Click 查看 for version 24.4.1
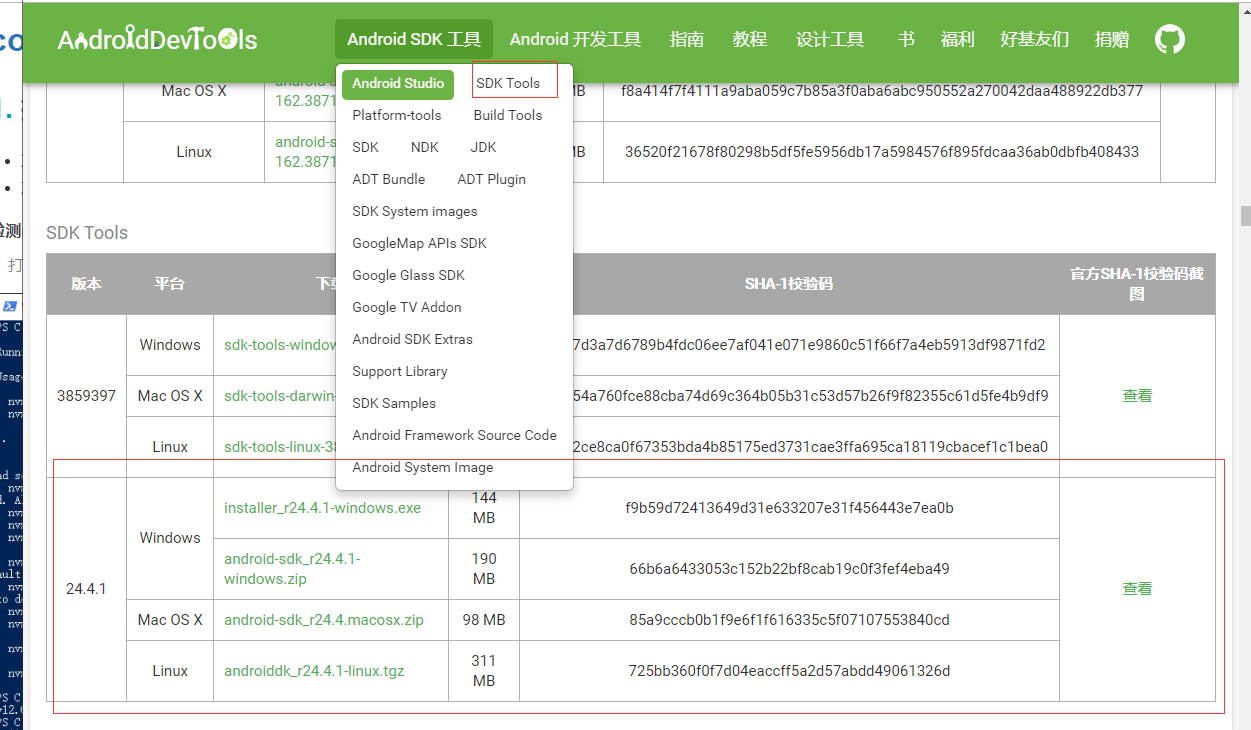Screen dimensions: 1251x730 tap(1137, 589)
